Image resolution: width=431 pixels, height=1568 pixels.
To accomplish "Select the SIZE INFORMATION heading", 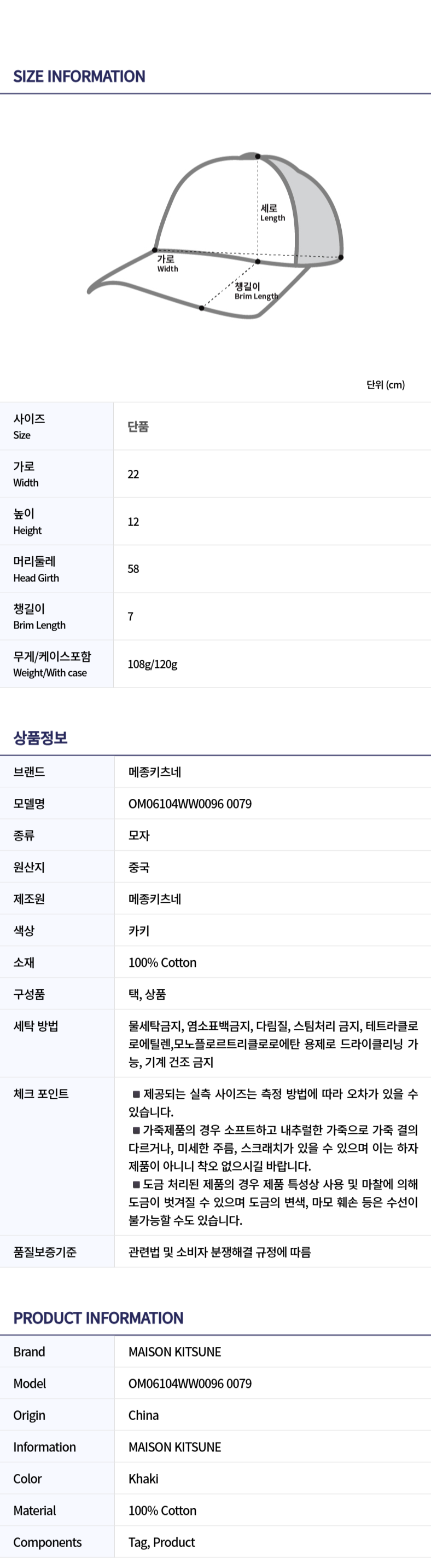I will (x=79, y=77).
